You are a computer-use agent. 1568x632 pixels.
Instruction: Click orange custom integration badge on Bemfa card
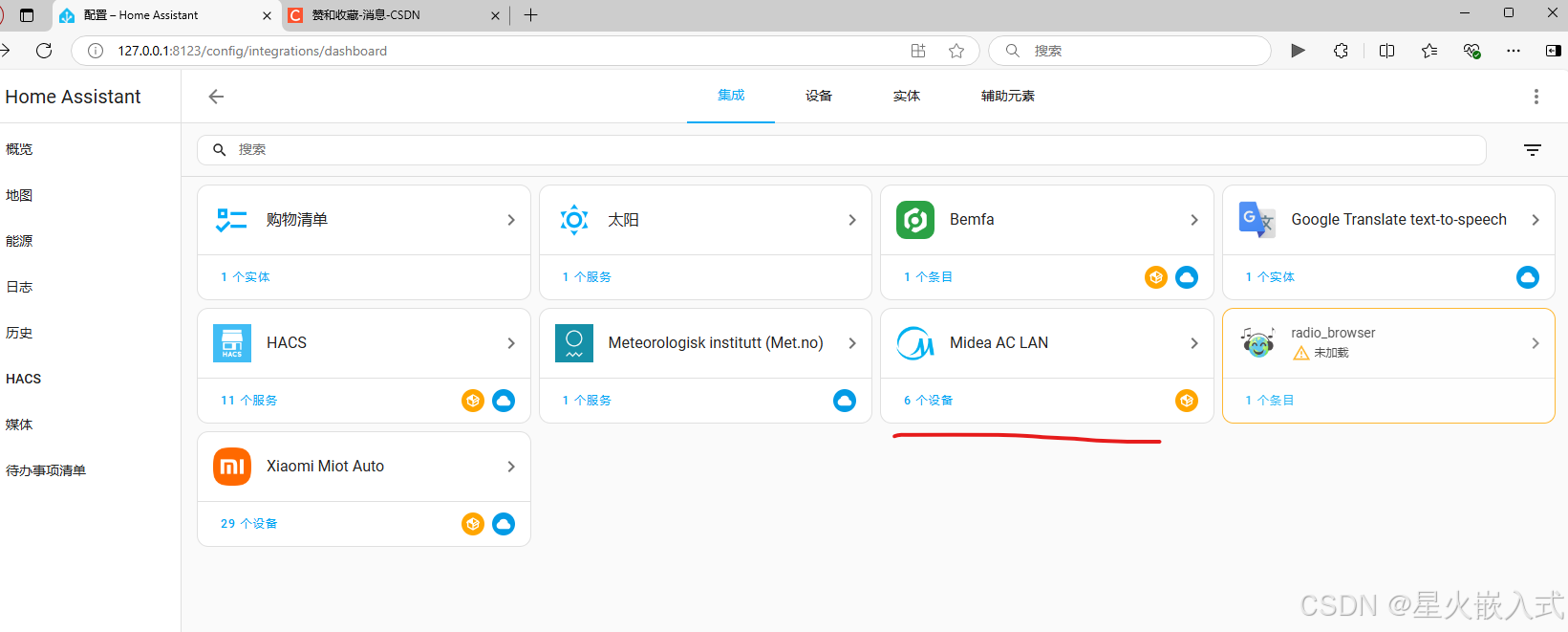1156,277
